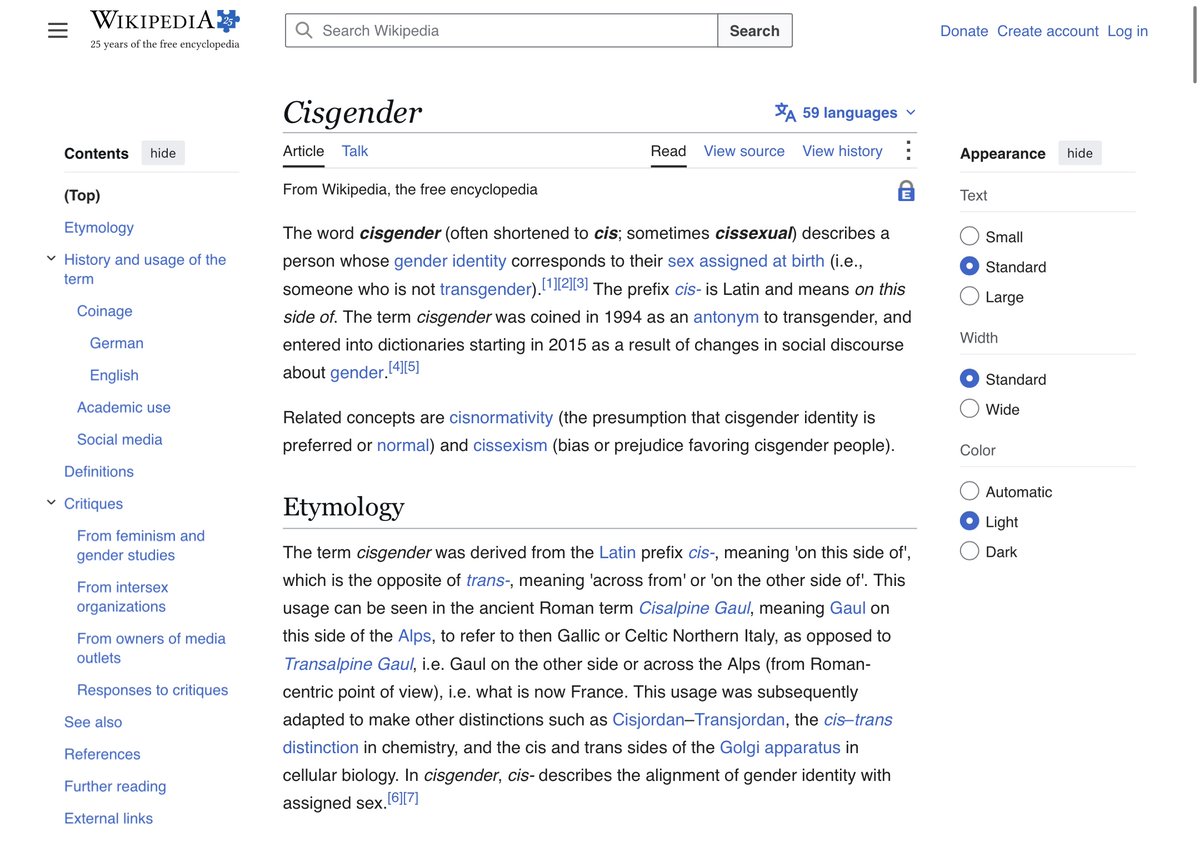Jump to (Top) in contents

[x=82, y=195]
